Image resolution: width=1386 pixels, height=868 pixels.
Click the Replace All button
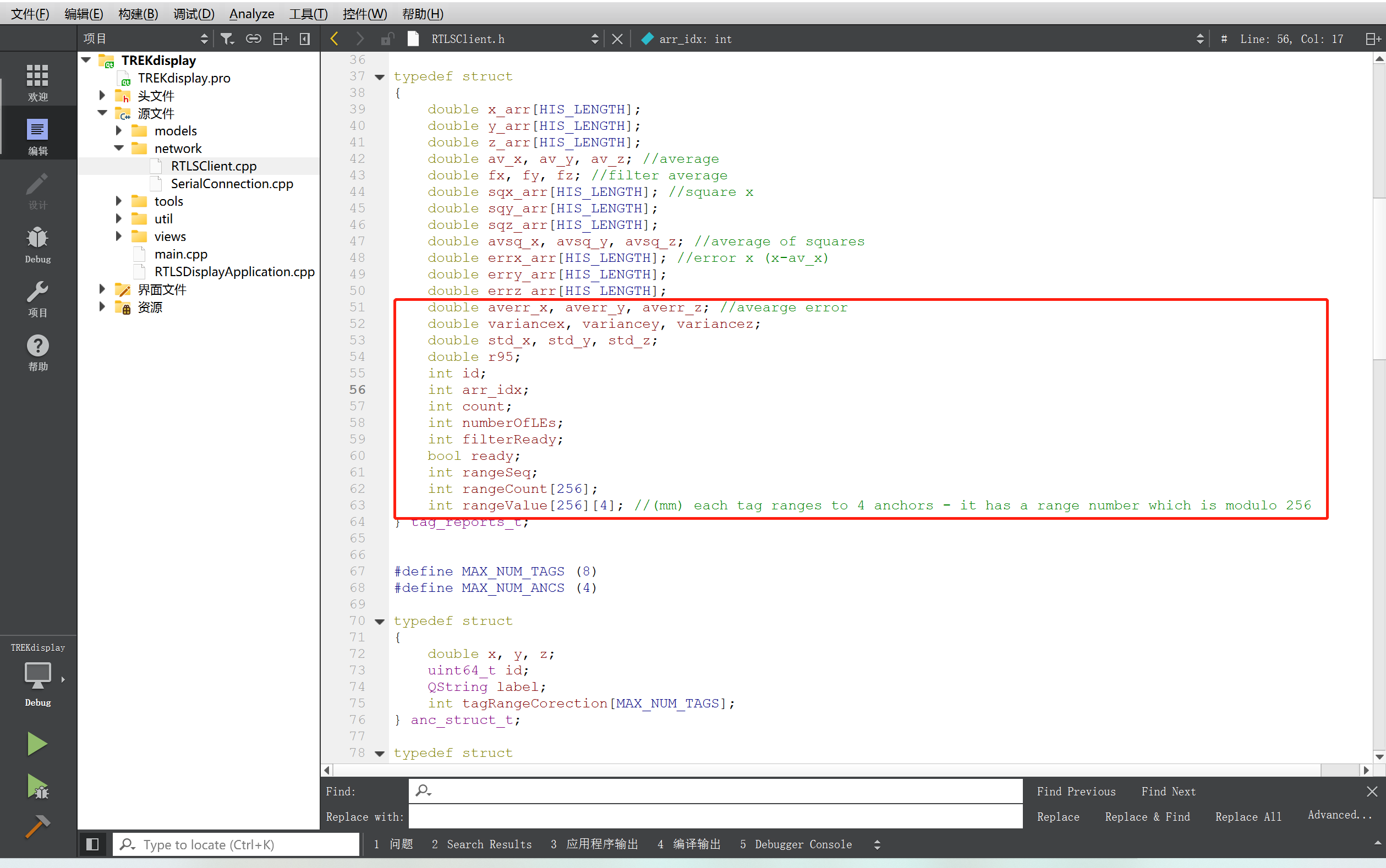[x=1248, y=817]
